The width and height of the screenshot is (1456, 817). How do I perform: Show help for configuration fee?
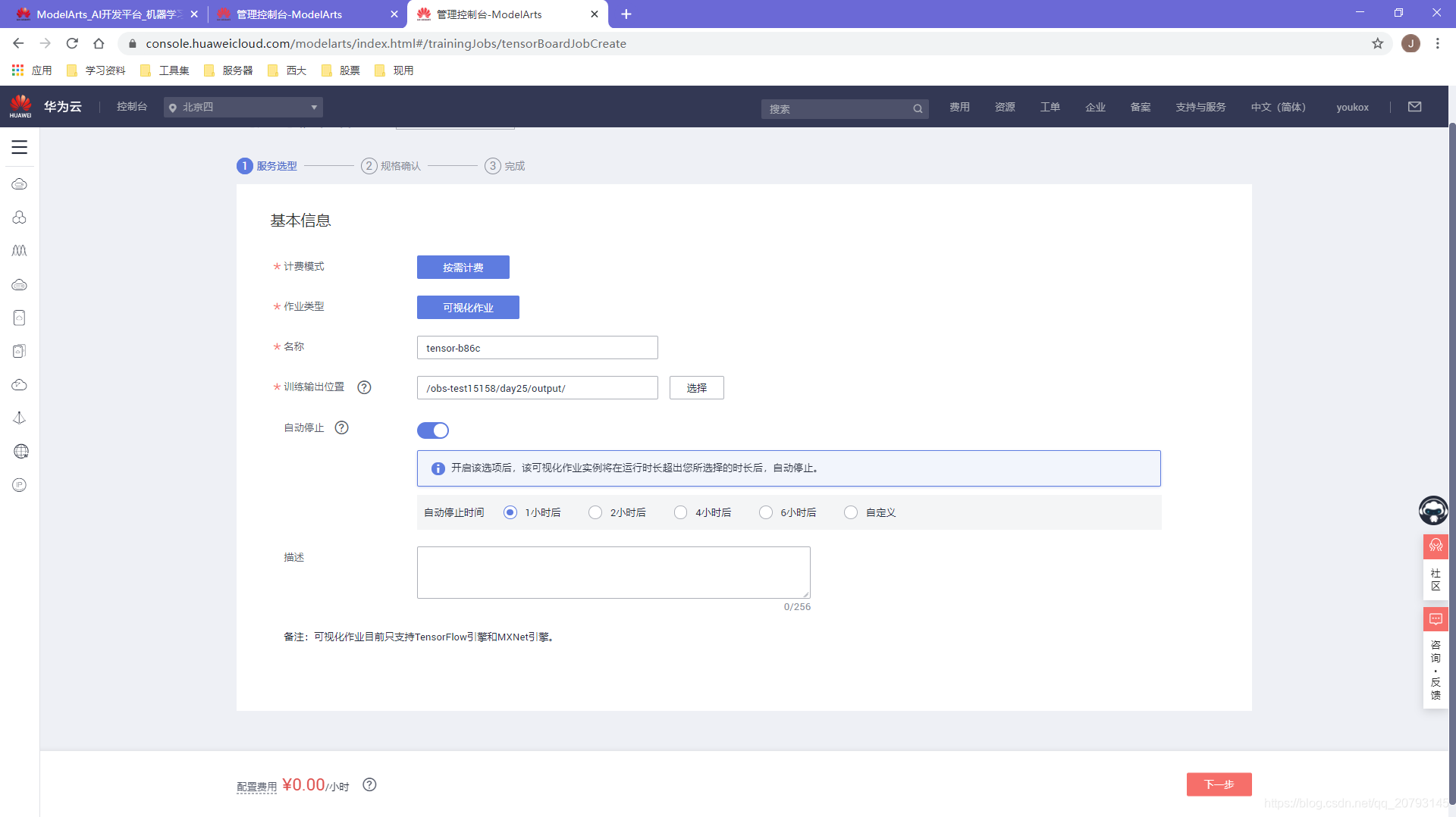click(369, 784)
